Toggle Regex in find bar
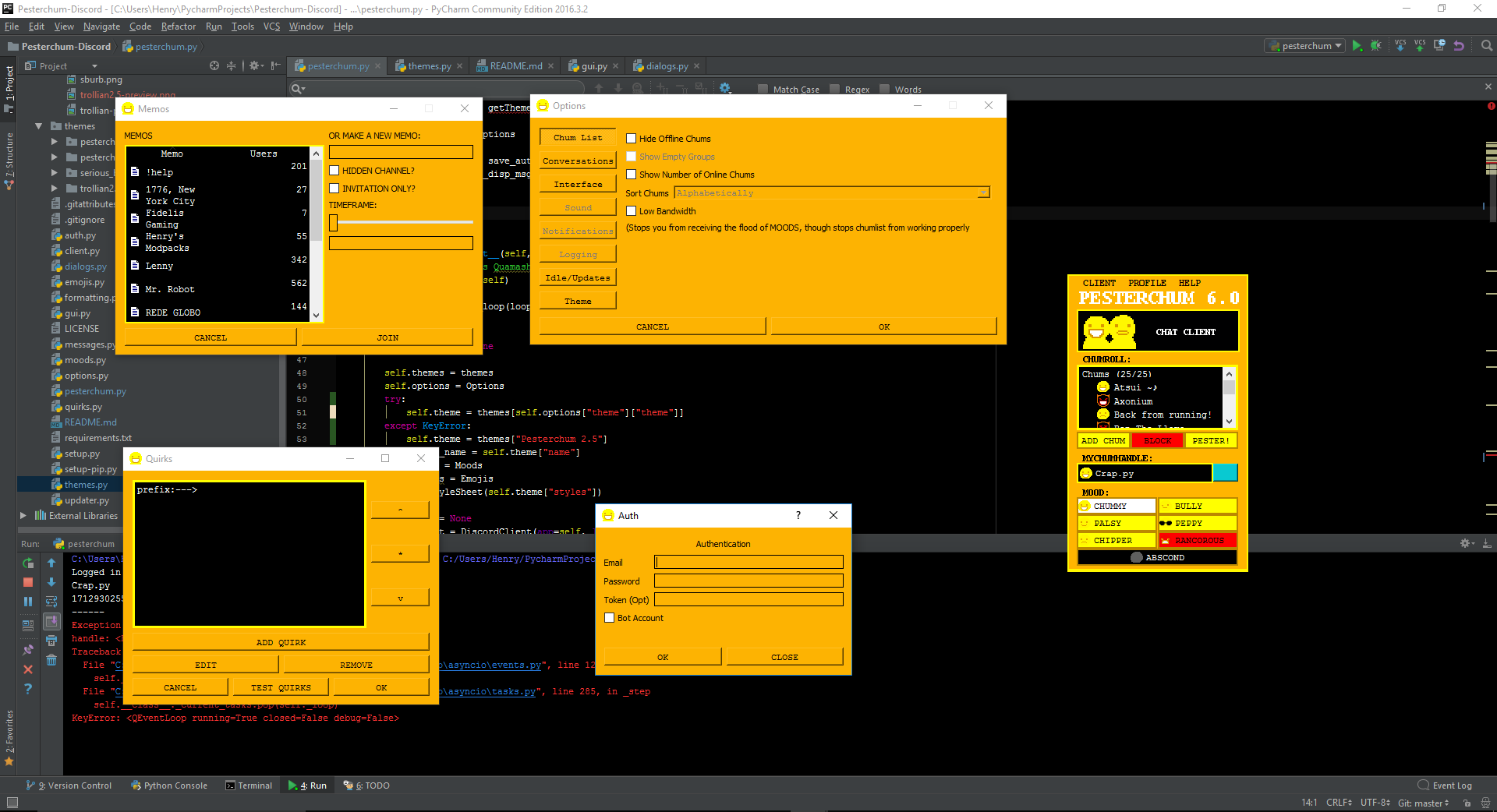Screen dimensions: 1497x812 [835, 89]
